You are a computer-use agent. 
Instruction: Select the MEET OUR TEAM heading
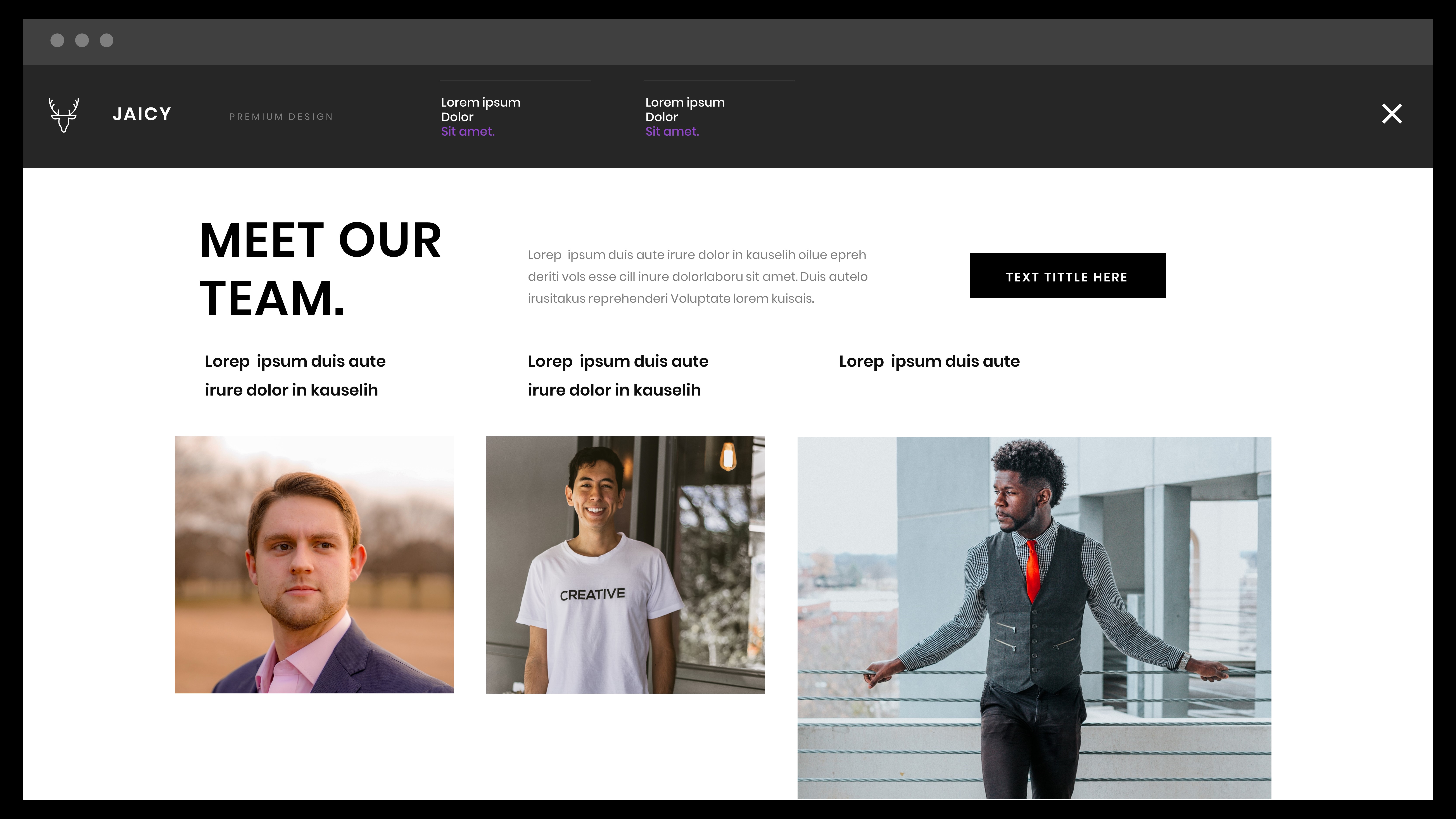(x=320, y=269)
